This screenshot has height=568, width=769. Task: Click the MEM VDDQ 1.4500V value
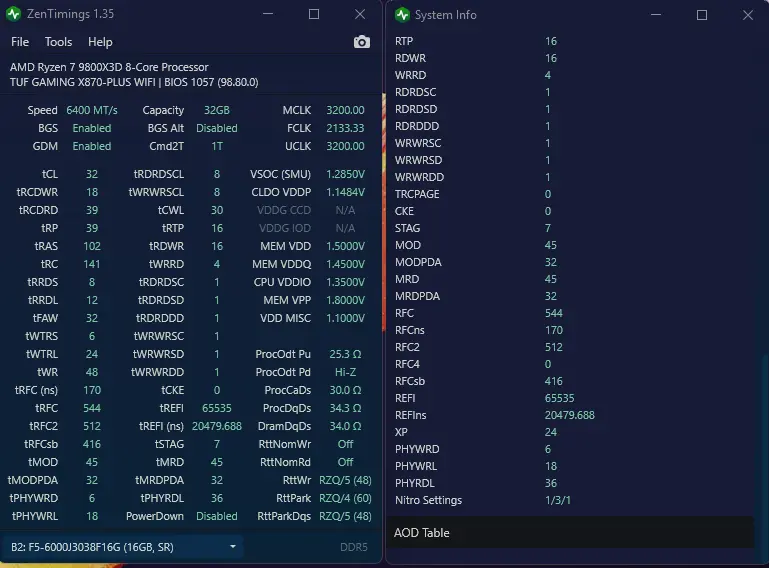(x=345, y=264)
